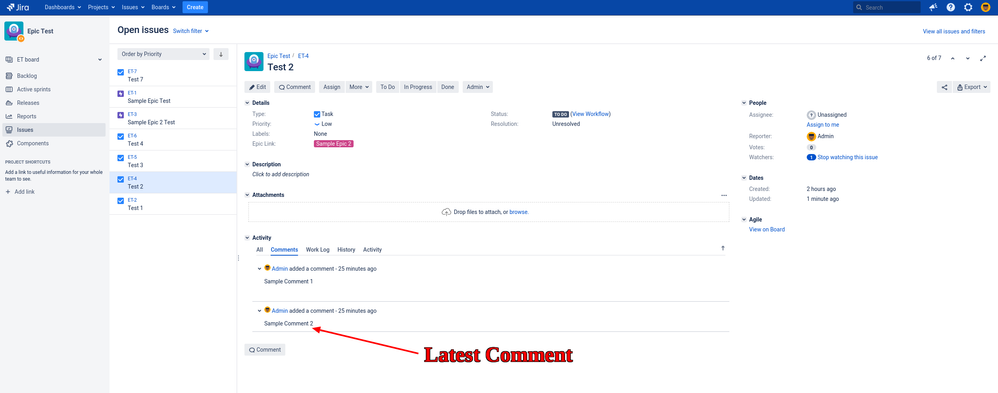Image resolution: width=998 pixels, height=393 pixels.
Task: Open the Projects dropdown menu
Action: [x=101, y=7]
